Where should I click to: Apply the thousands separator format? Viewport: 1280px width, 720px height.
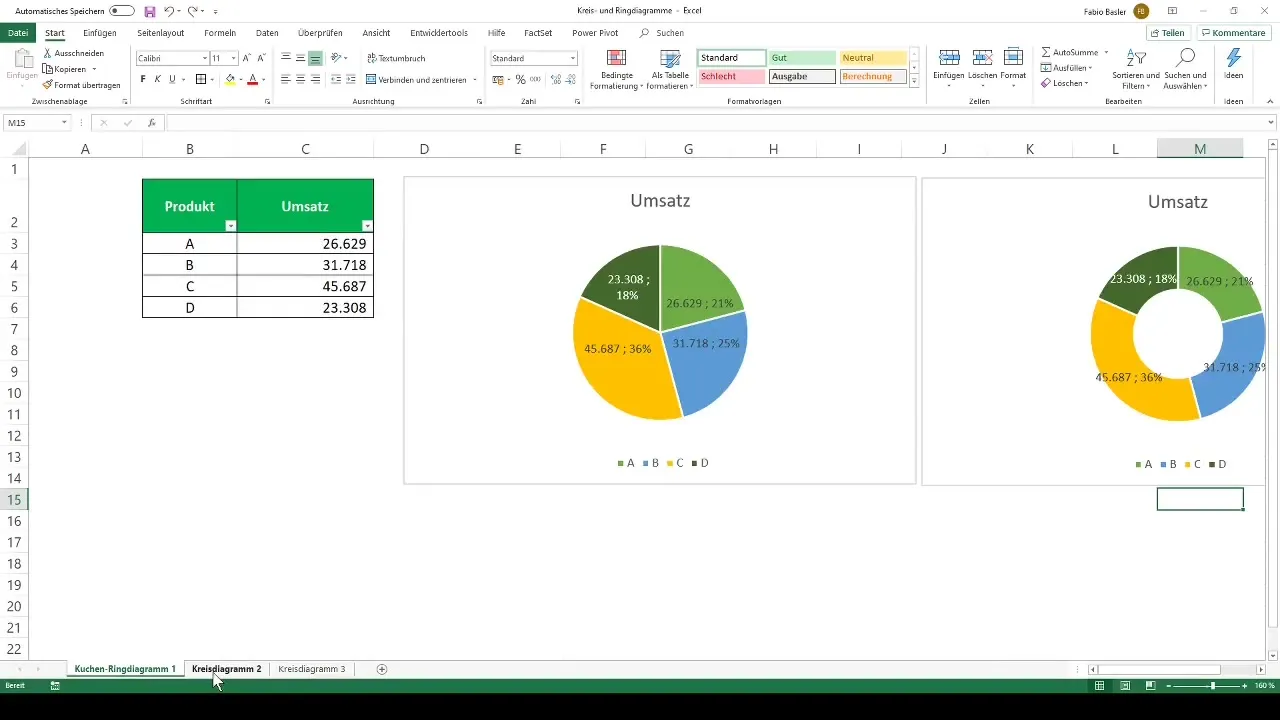pyautogui.click(x=535, y=79)
